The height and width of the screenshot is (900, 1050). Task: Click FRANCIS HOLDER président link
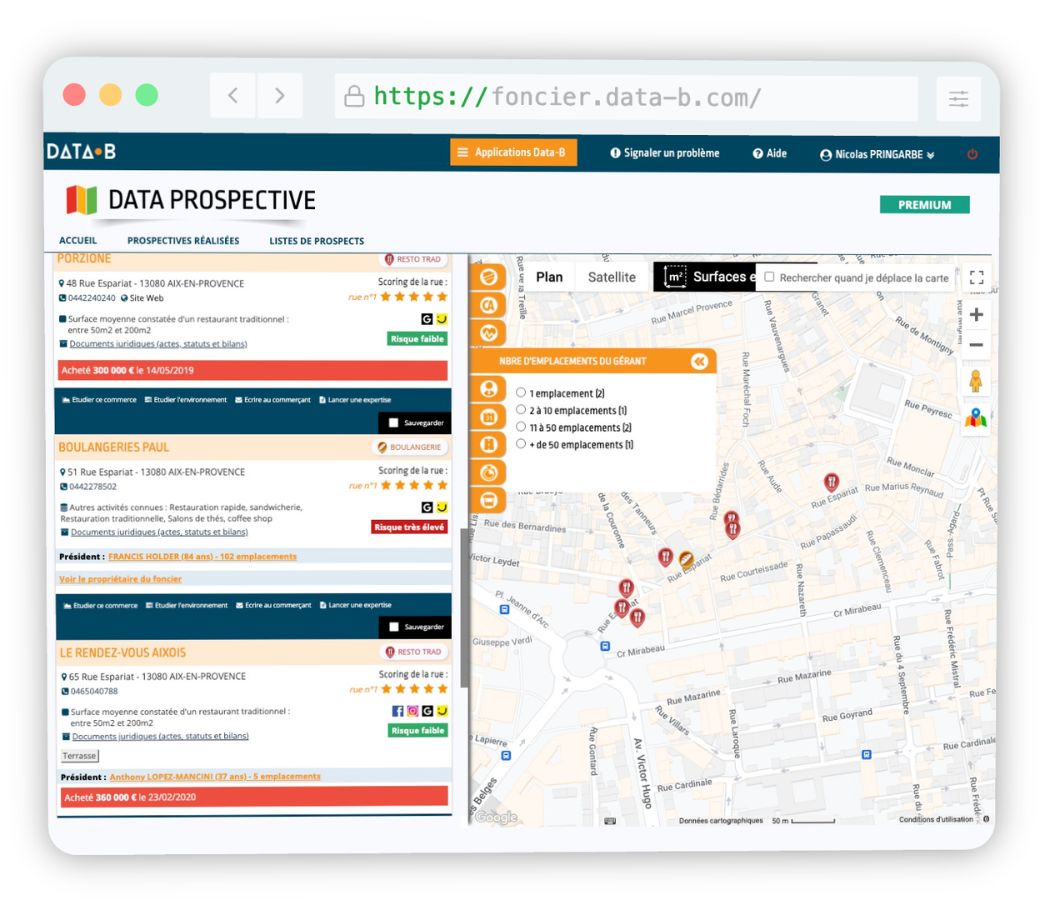pyautogui.click(x=202, y=556)
